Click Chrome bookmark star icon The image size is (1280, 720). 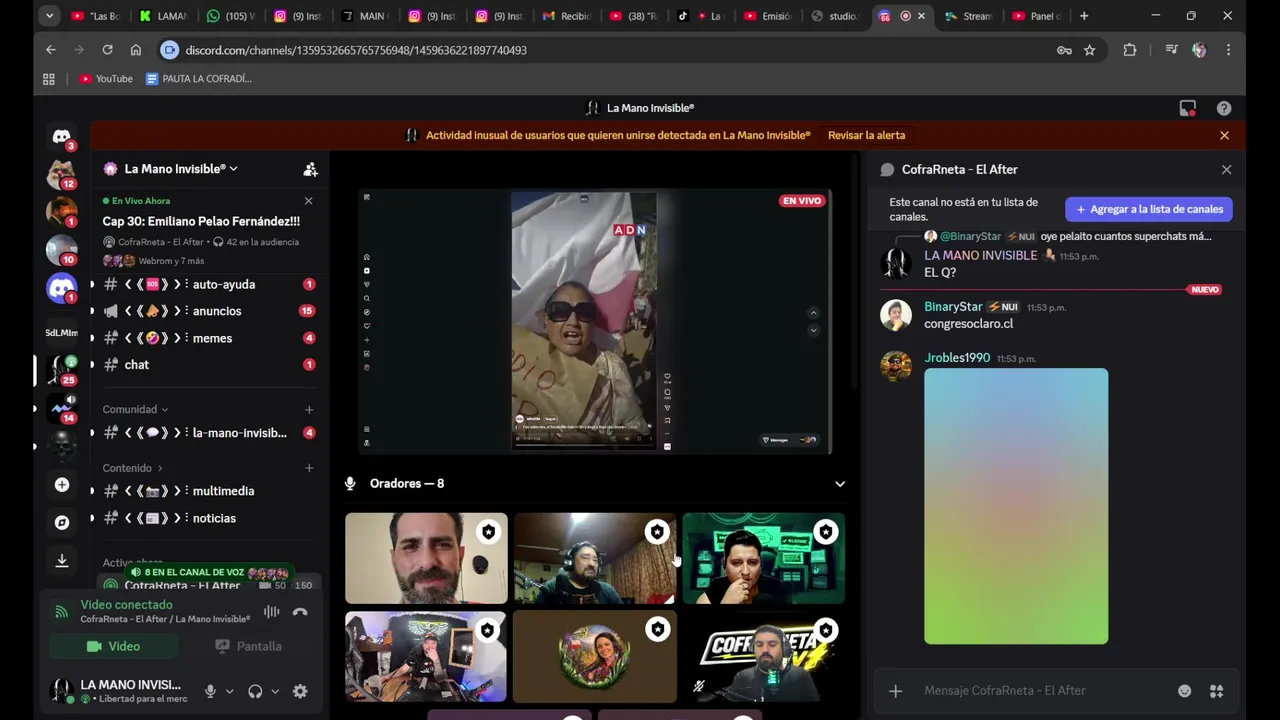coord(1089,50)
